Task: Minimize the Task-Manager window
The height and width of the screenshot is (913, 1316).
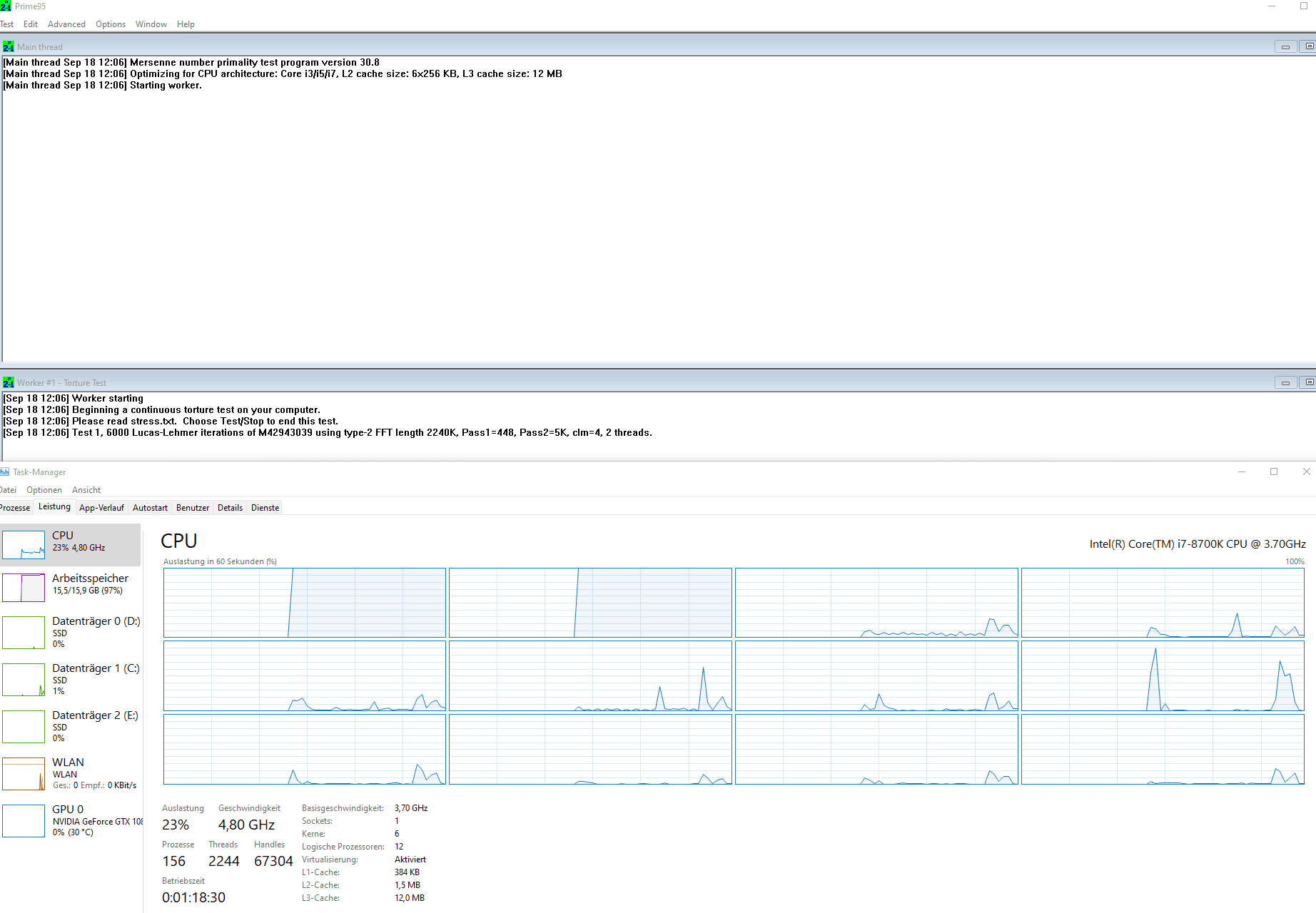Action: [1242, 471]
